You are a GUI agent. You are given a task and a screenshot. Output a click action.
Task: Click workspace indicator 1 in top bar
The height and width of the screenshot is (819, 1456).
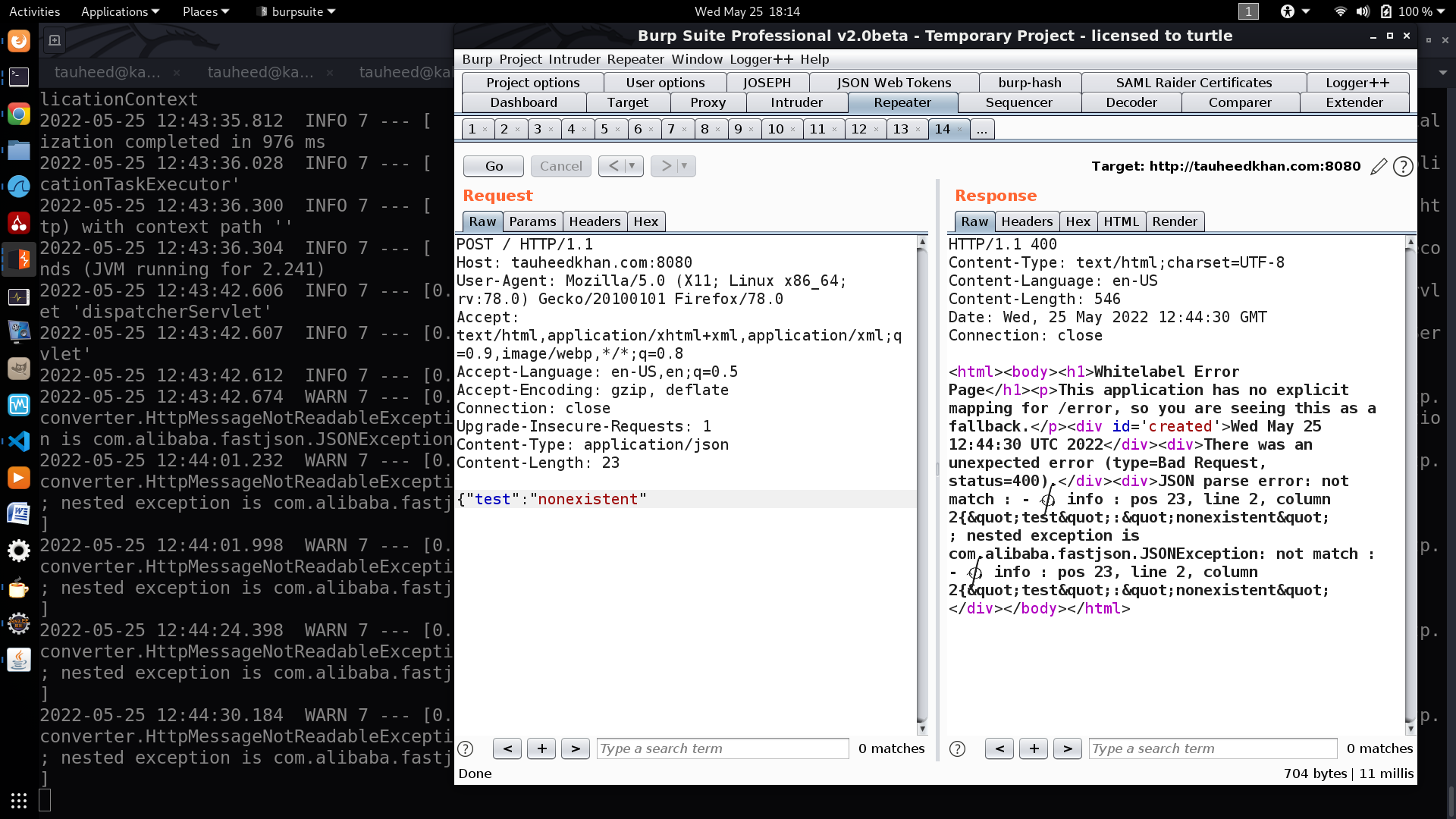tap(1248, 11)
